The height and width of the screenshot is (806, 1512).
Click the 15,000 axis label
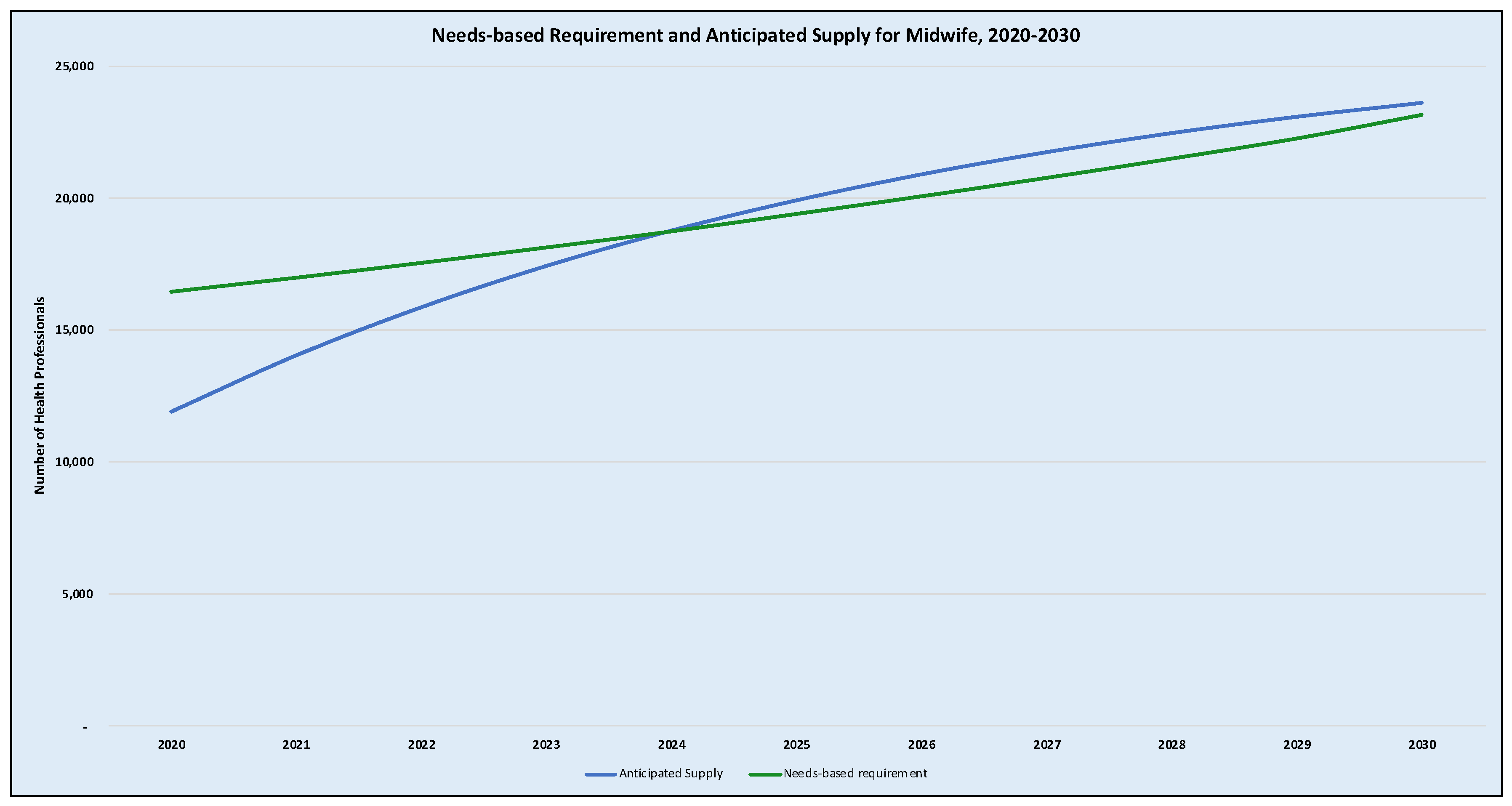(x=74, y=330)
